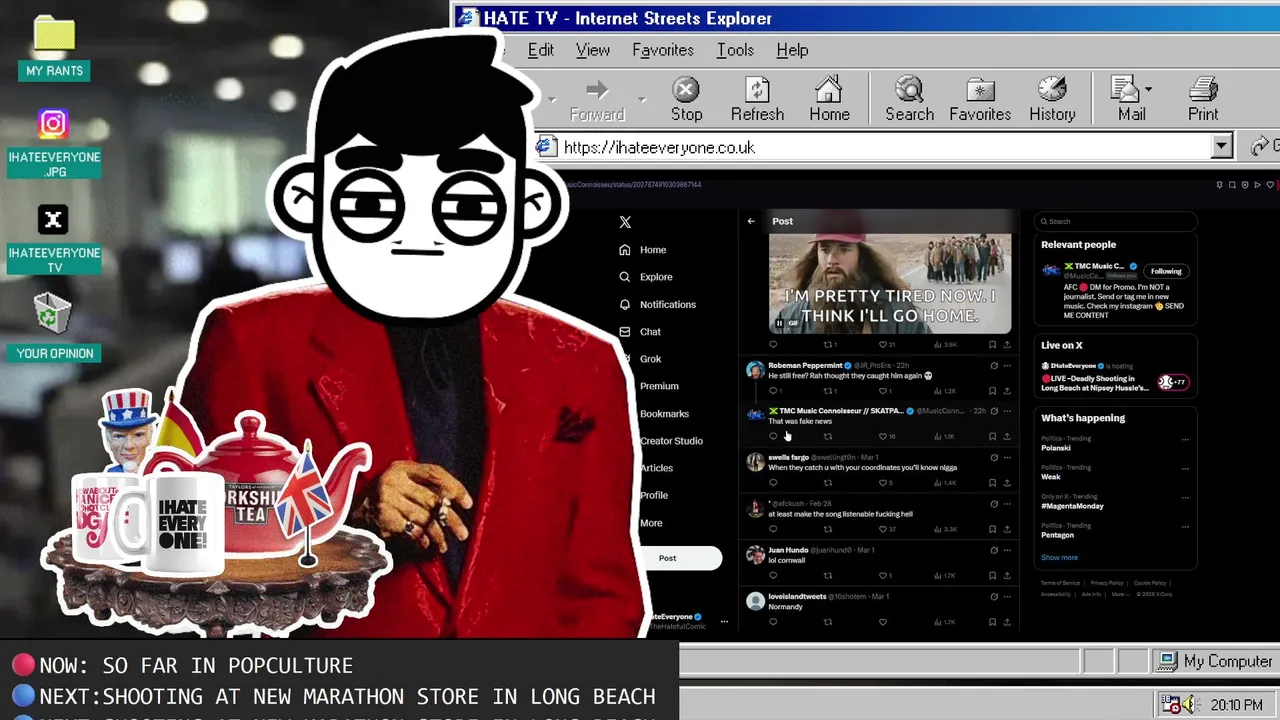Open options for the Polanski trend
The width and height of the screenshot is (1280, 720).
click(x=1185, y=439)
